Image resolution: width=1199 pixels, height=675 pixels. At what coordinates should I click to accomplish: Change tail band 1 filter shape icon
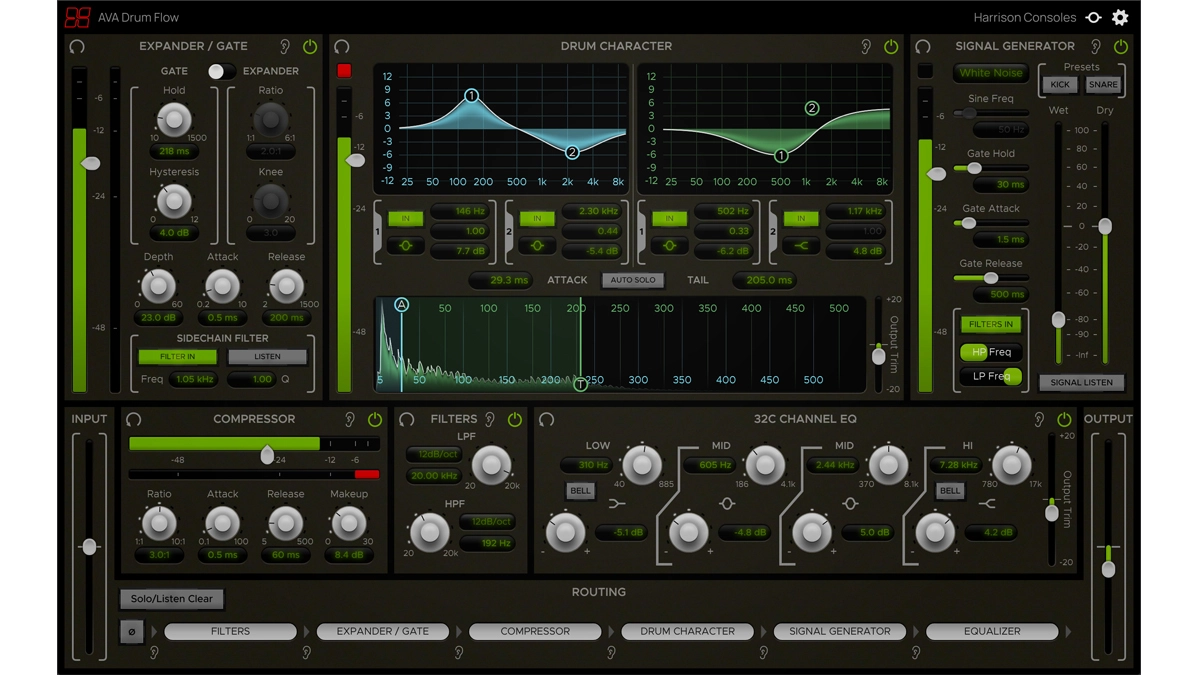670,246
